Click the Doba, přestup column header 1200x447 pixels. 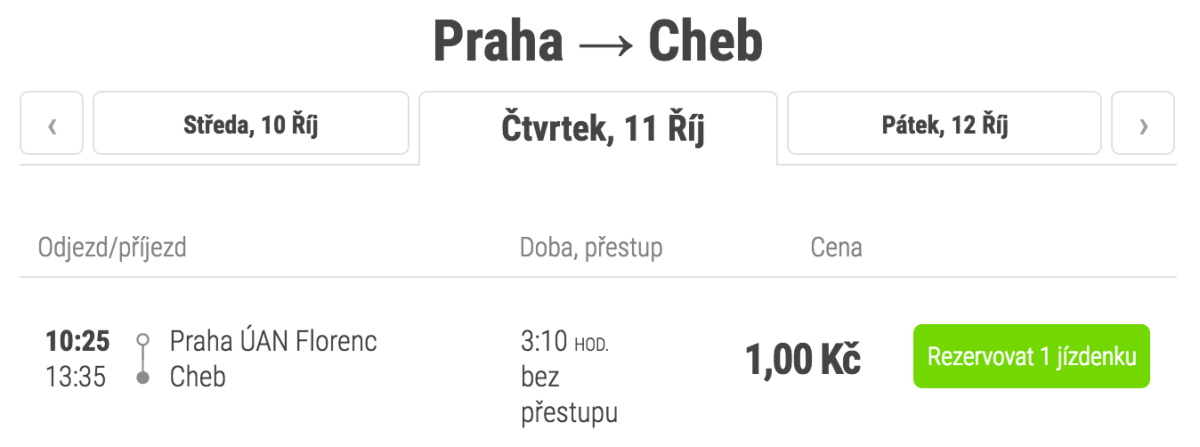[x=591, y=247]
